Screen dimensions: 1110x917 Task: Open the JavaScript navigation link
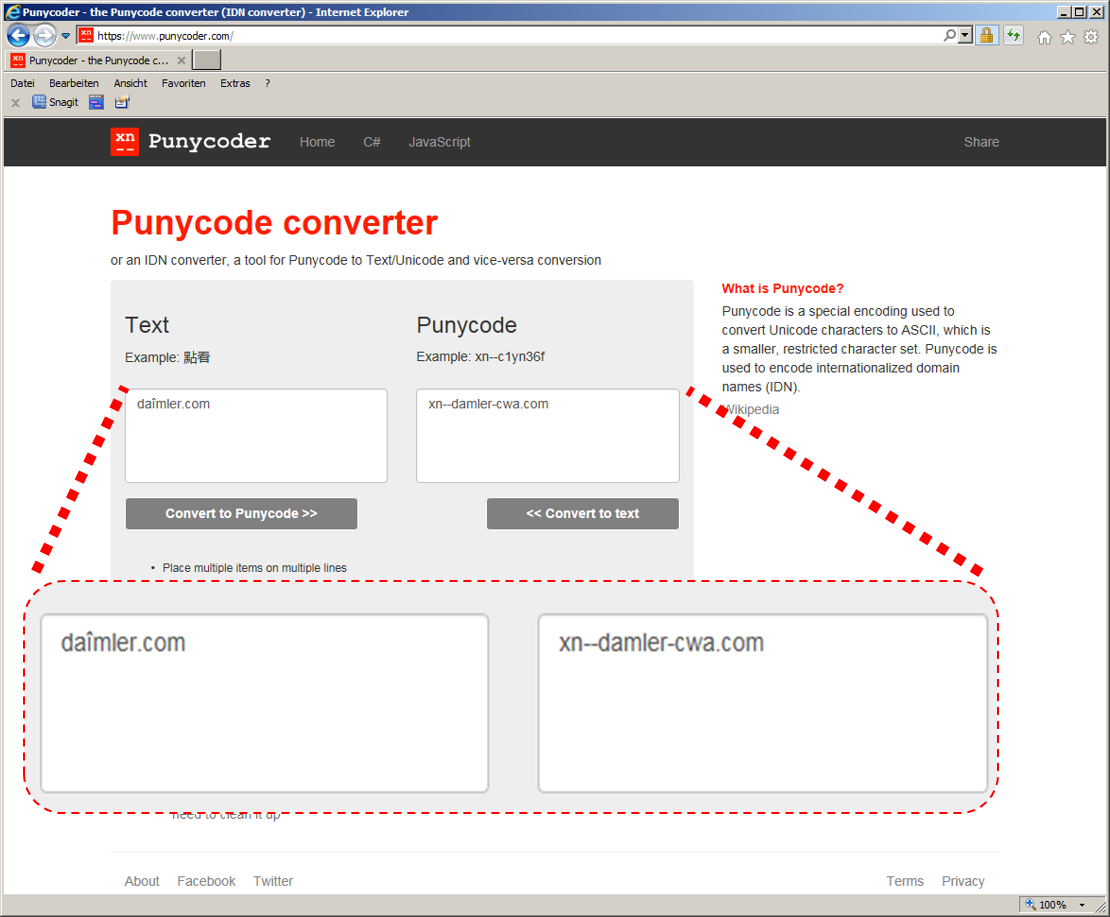tap(439, 142)
